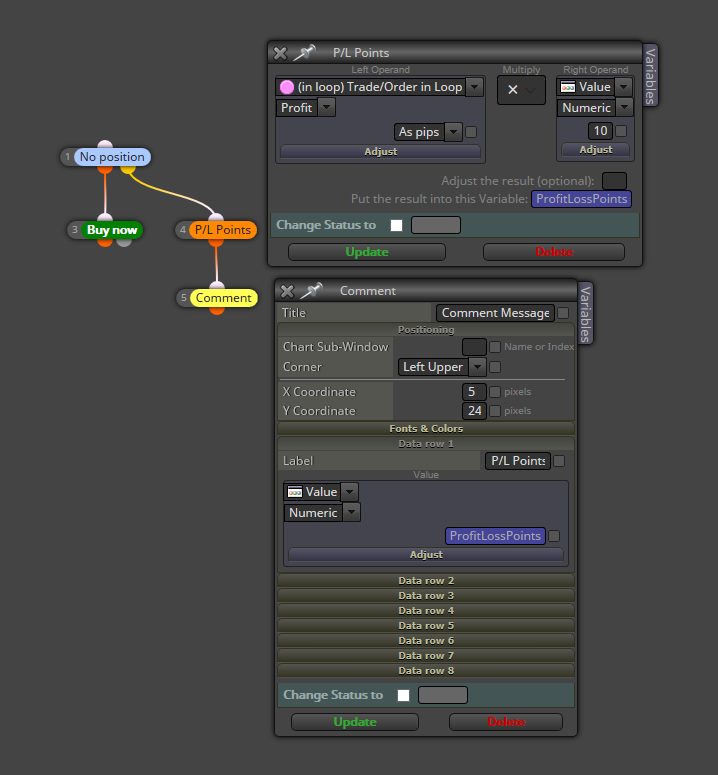Click the pink loop icon in Left Operand
The image size is (718, 775).
(x=287, y=87)
